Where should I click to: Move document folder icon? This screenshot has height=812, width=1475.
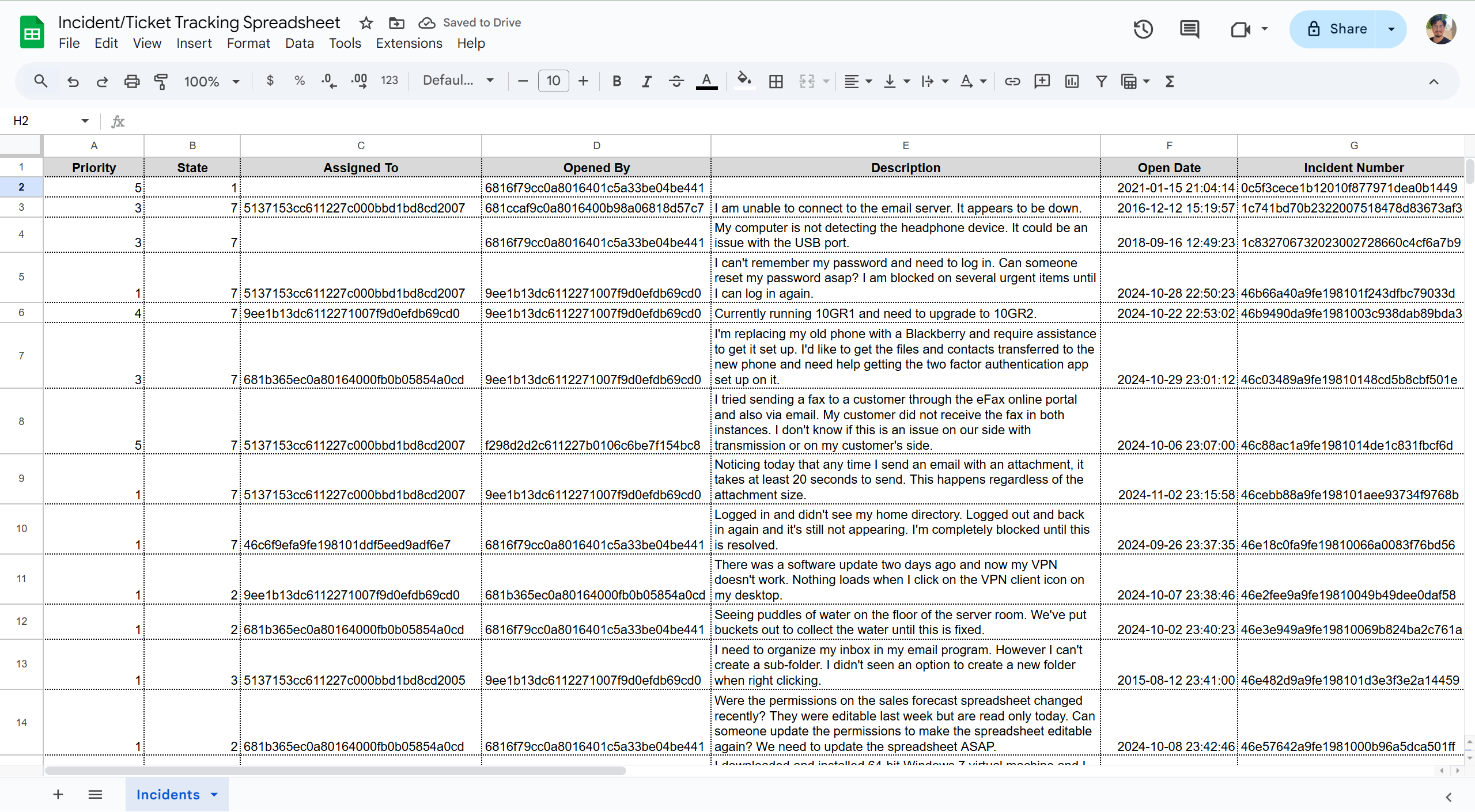[x=396, y=23]
